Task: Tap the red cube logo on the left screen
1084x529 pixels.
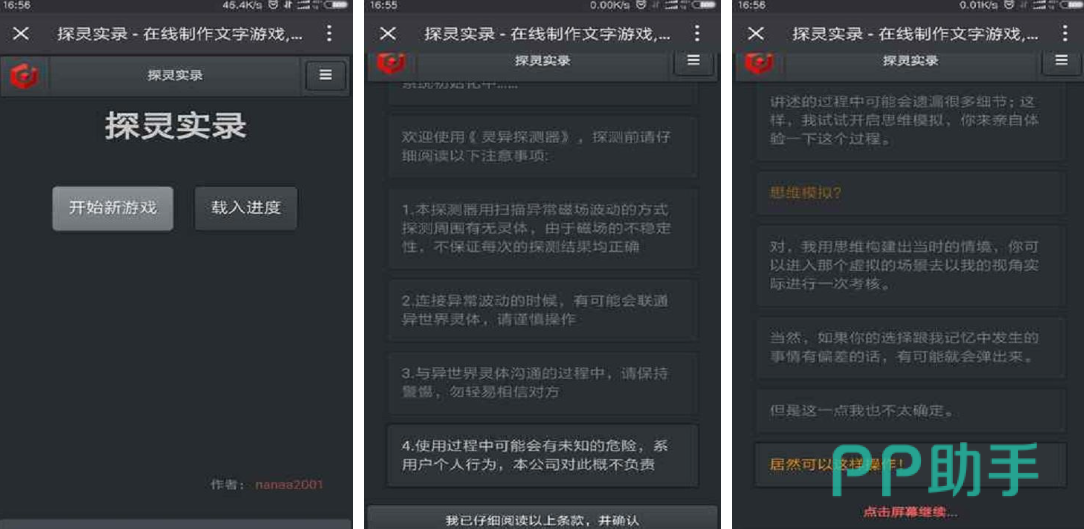Action: 24,76
